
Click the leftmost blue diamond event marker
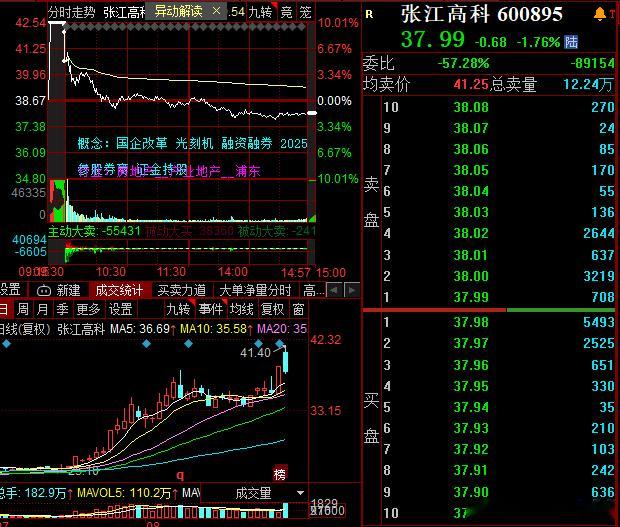6,344
